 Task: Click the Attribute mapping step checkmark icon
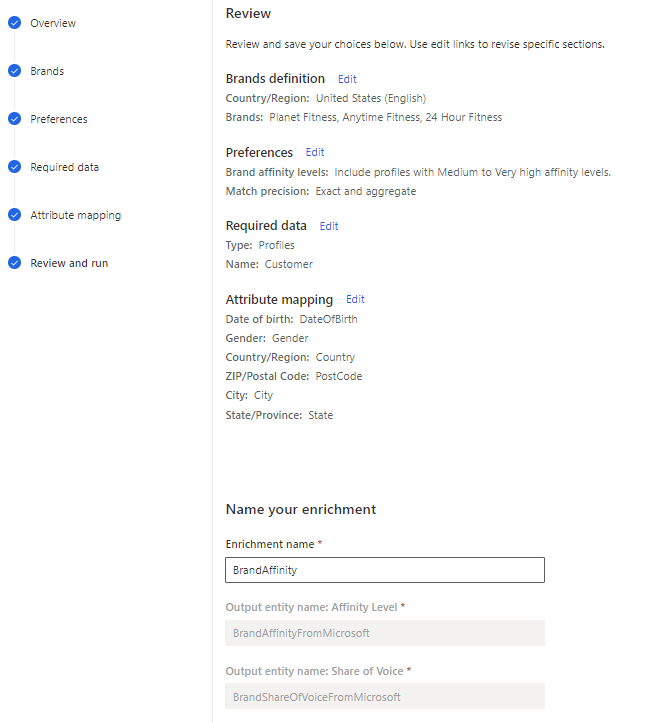(14, 215)
